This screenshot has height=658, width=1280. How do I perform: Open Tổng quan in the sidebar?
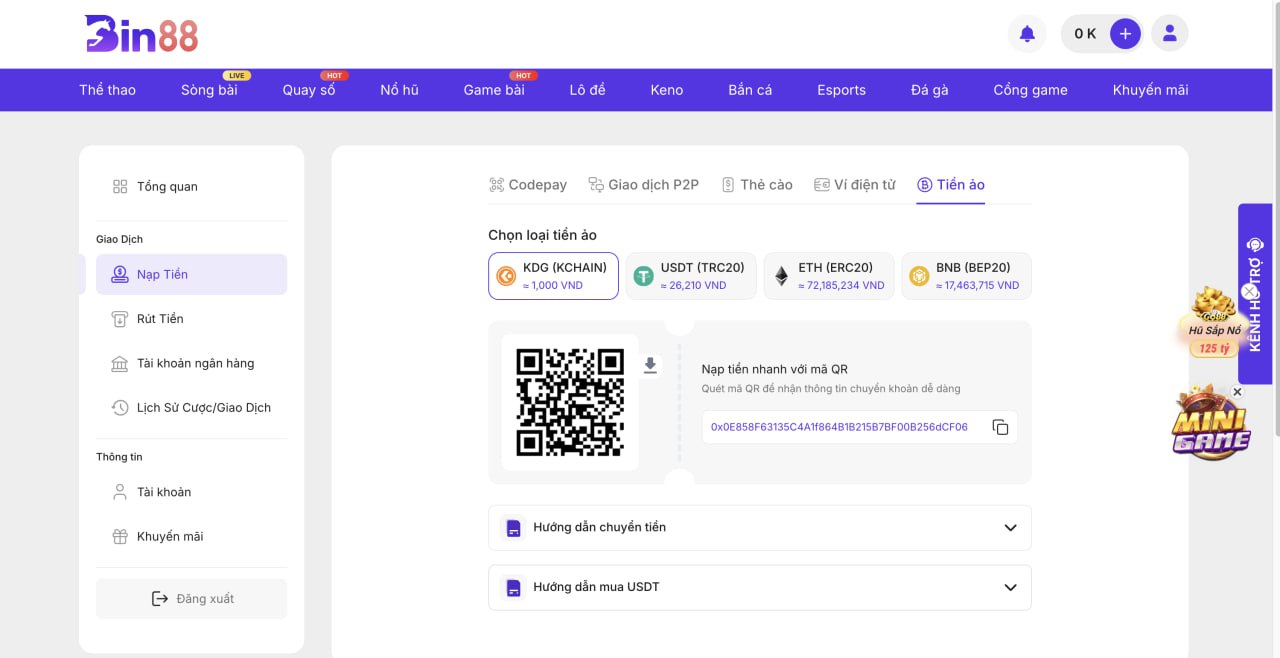[x=191, y=187]
